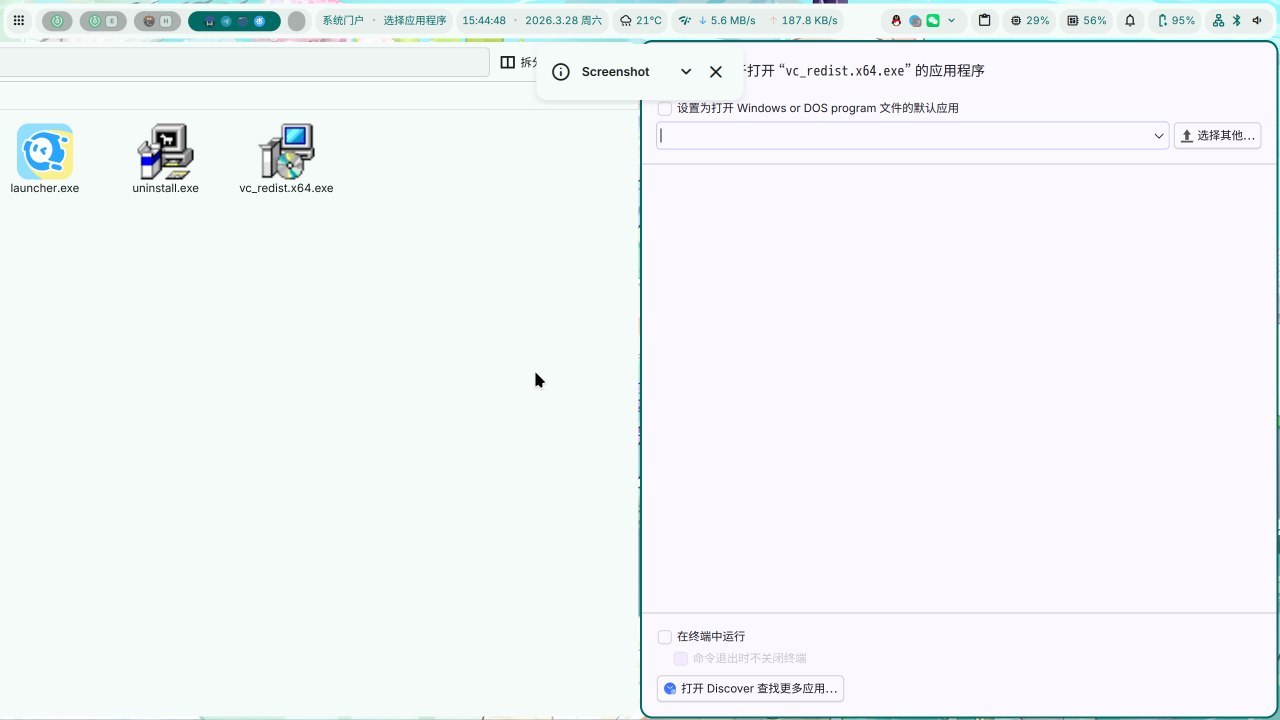Open the clipboard icon in the top panel
The width and height of the screenshot is (1280, 720).
click(984, 20)
